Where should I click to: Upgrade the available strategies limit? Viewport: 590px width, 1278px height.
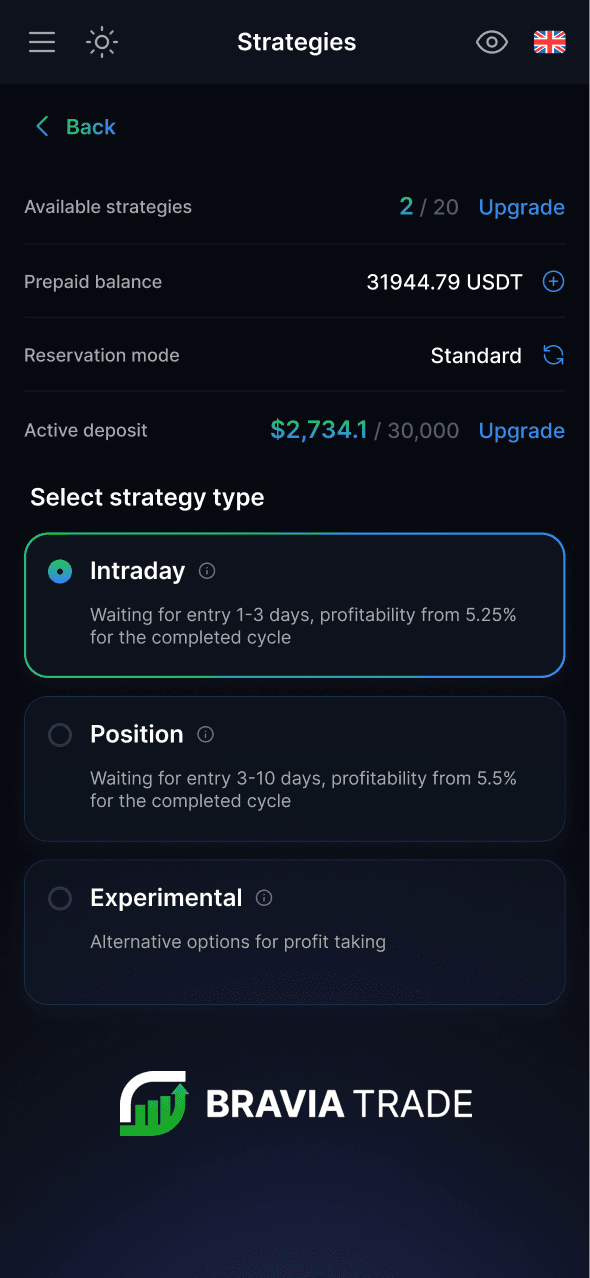point(521,207)
